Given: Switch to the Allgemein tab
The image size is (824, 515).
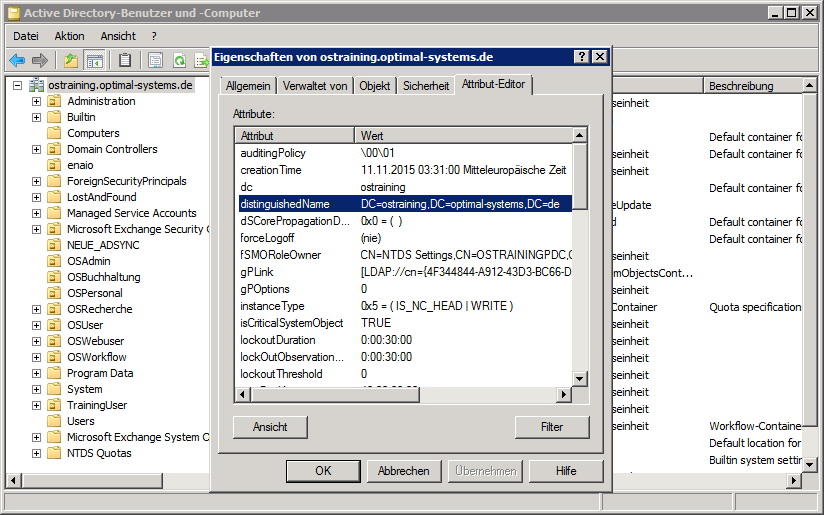Looking at the screenshot, I should 248,86.
